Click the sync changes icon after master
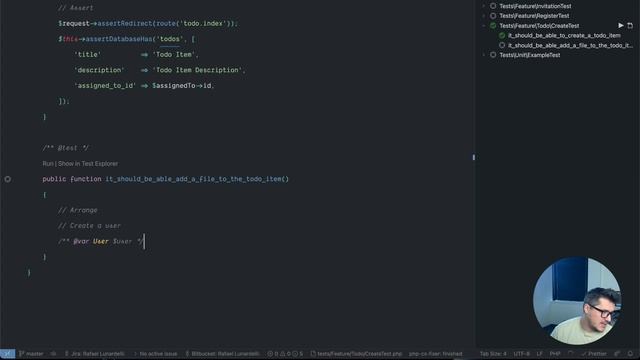Screen dimensions: 640x360 pos(53,354)
